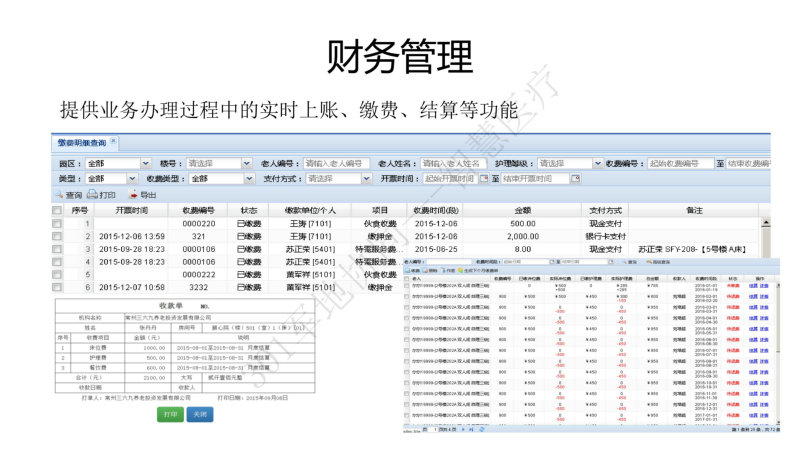Tick the select-all checkbox in main table header
The width and height of the screenshot is (800, 450).
(x=57, y=210)
